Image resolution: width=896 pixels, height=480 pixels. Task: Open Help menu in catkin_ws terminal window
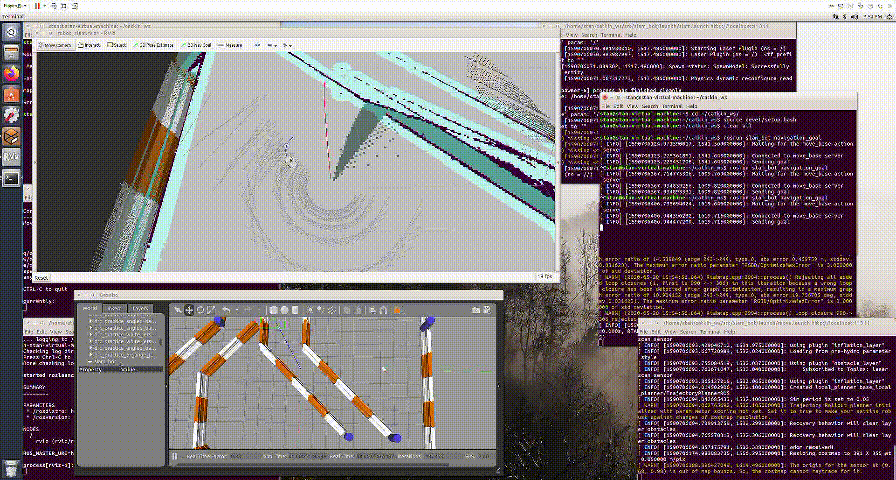691,106
